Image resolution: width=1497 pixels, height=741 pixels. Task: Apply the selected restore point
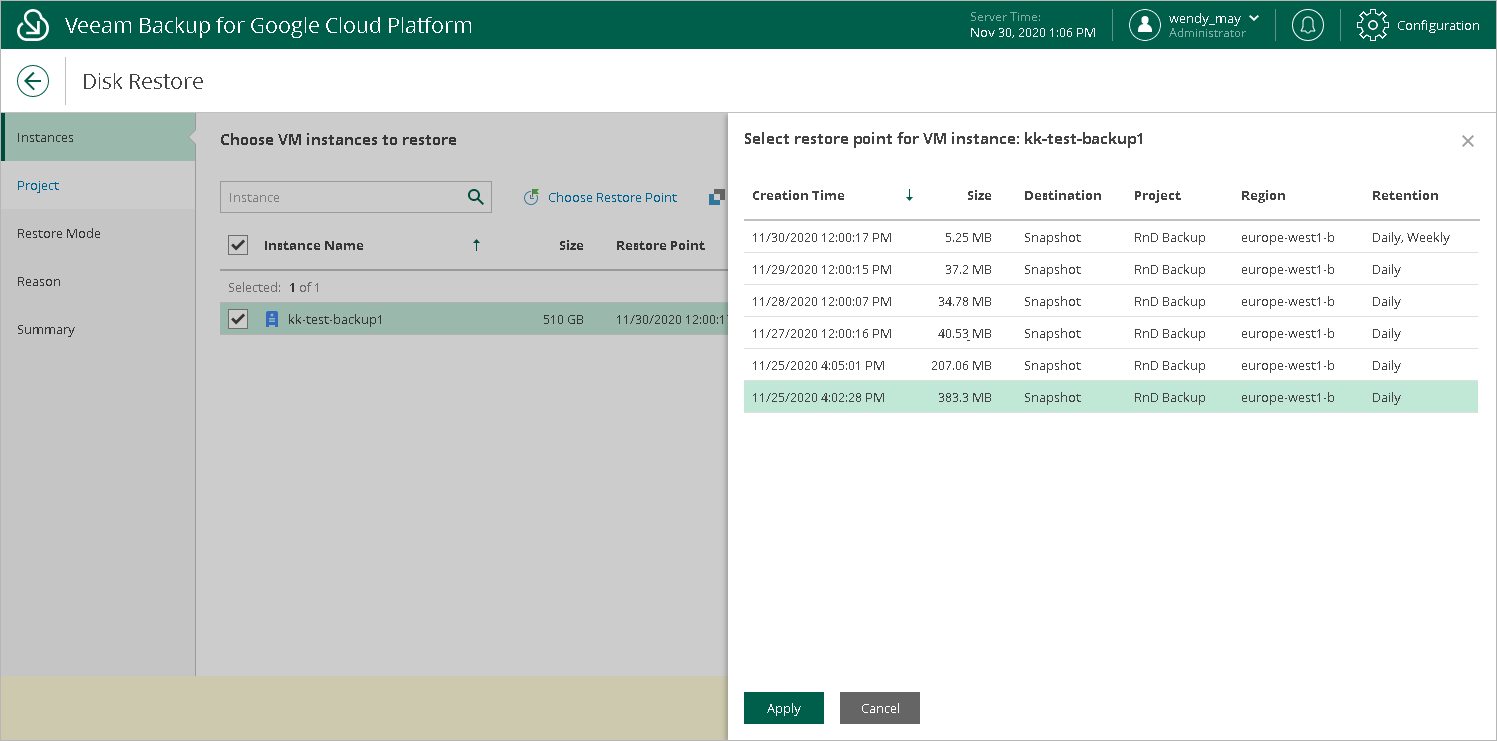pyautogui.click(x=784, y=708)
